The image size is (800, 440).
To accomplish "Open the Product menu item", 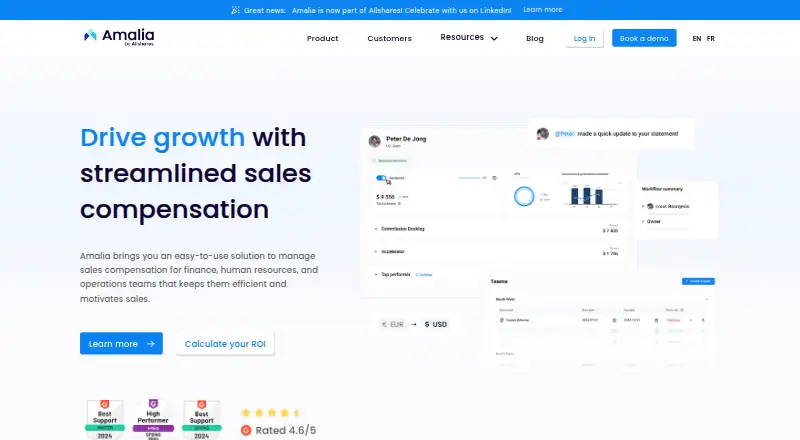I will click(x=322, y=38).
